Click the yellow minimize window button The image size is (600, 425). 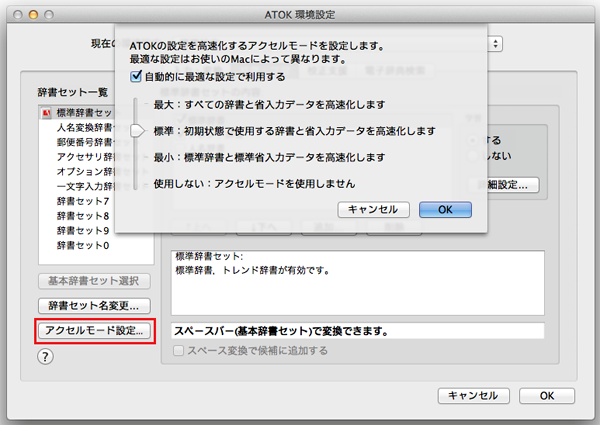click(33, 15)
